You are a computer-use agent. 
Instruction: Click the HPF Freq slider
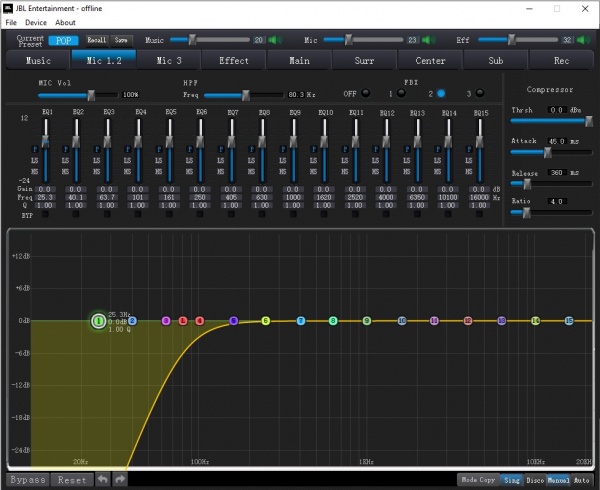(x=245, y=95)
